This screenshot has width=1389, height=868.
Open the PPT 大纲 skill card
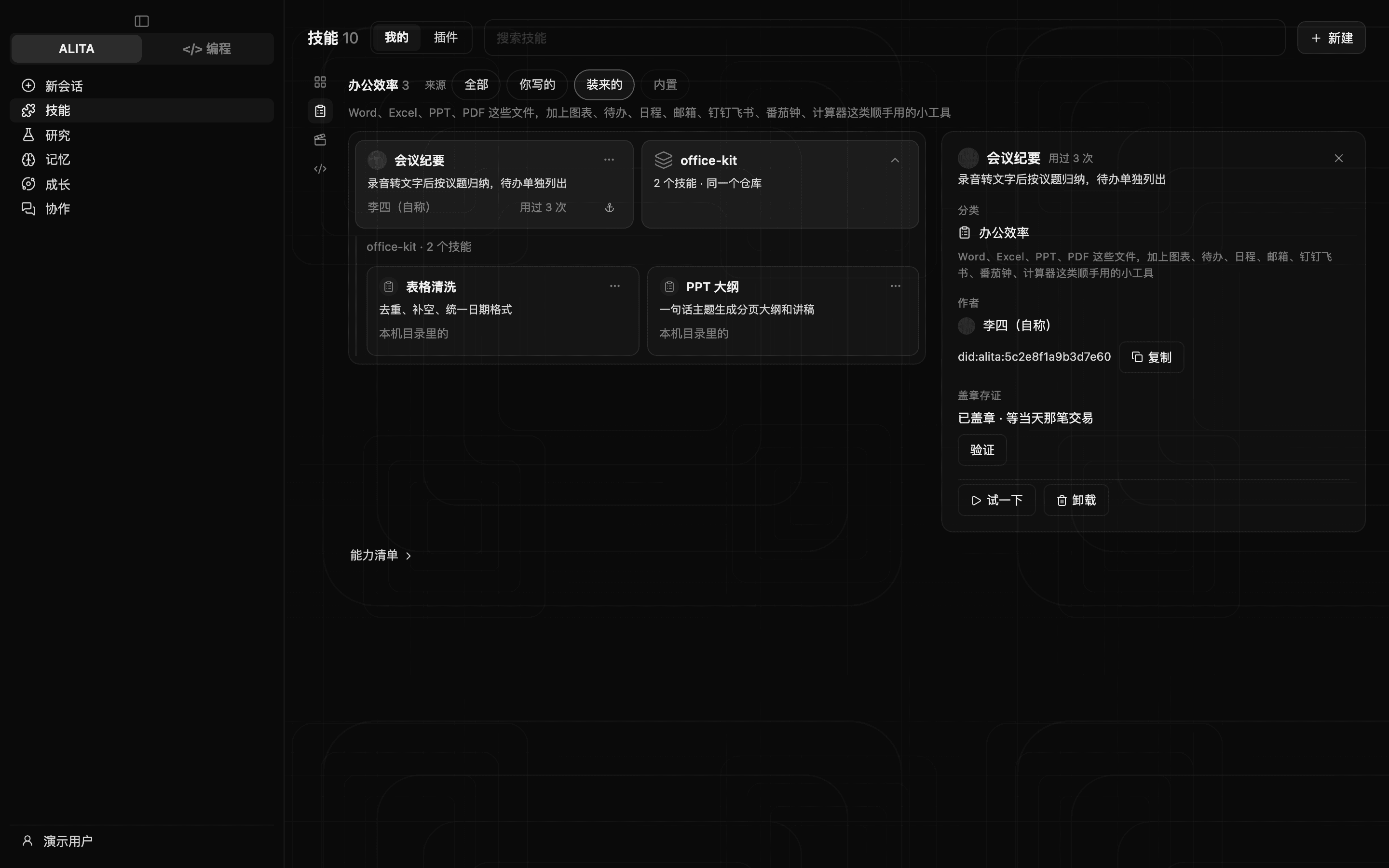[783, 311]
